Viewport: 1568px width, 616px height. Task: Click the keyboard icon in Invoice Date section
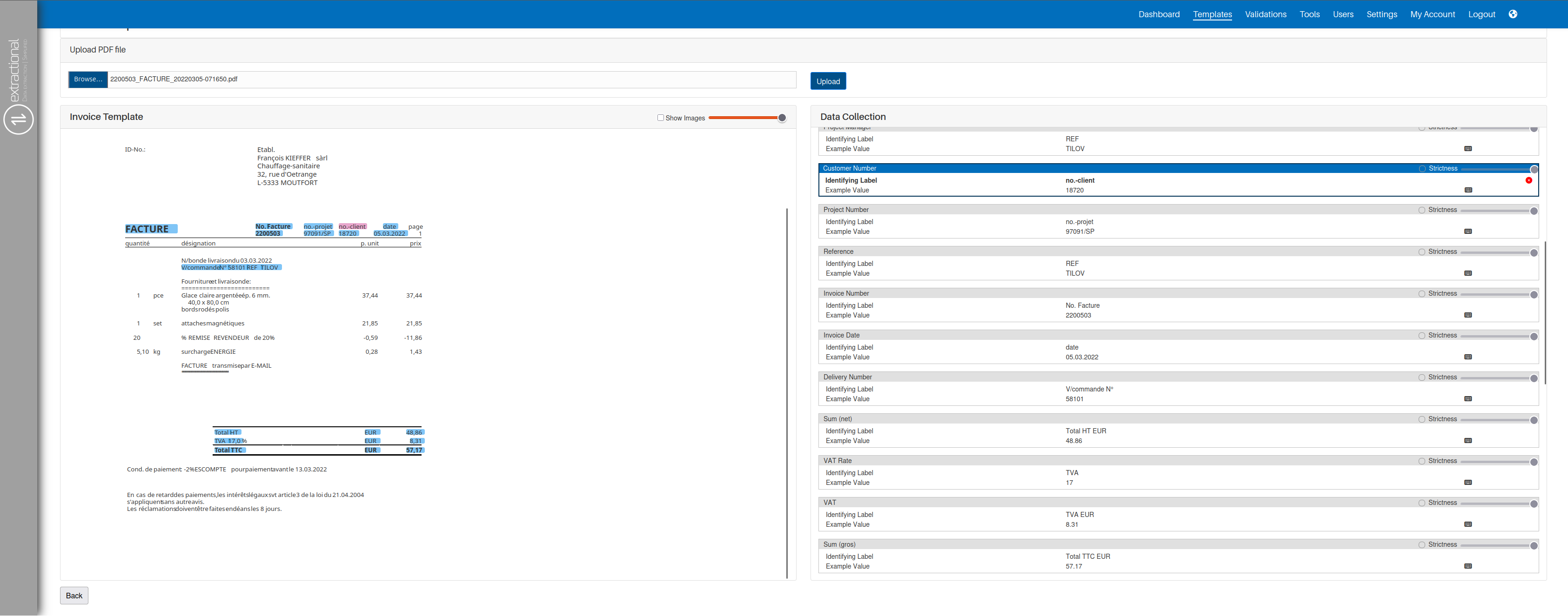1467,357
